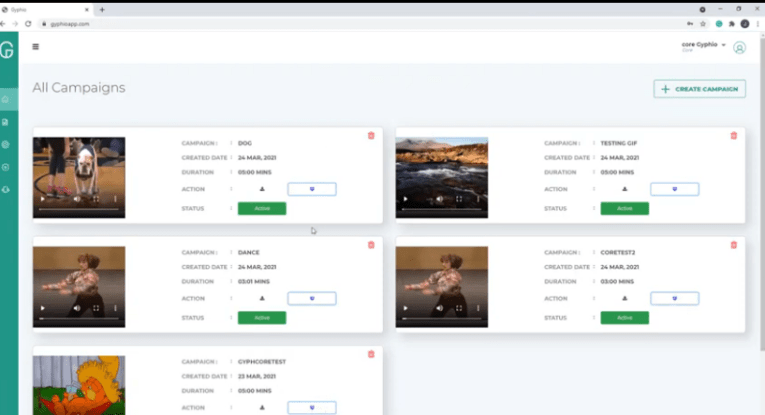The image size is (765, 415).
Task: Click the Gyphio logo in sidebar
Action: click(7, 50)
